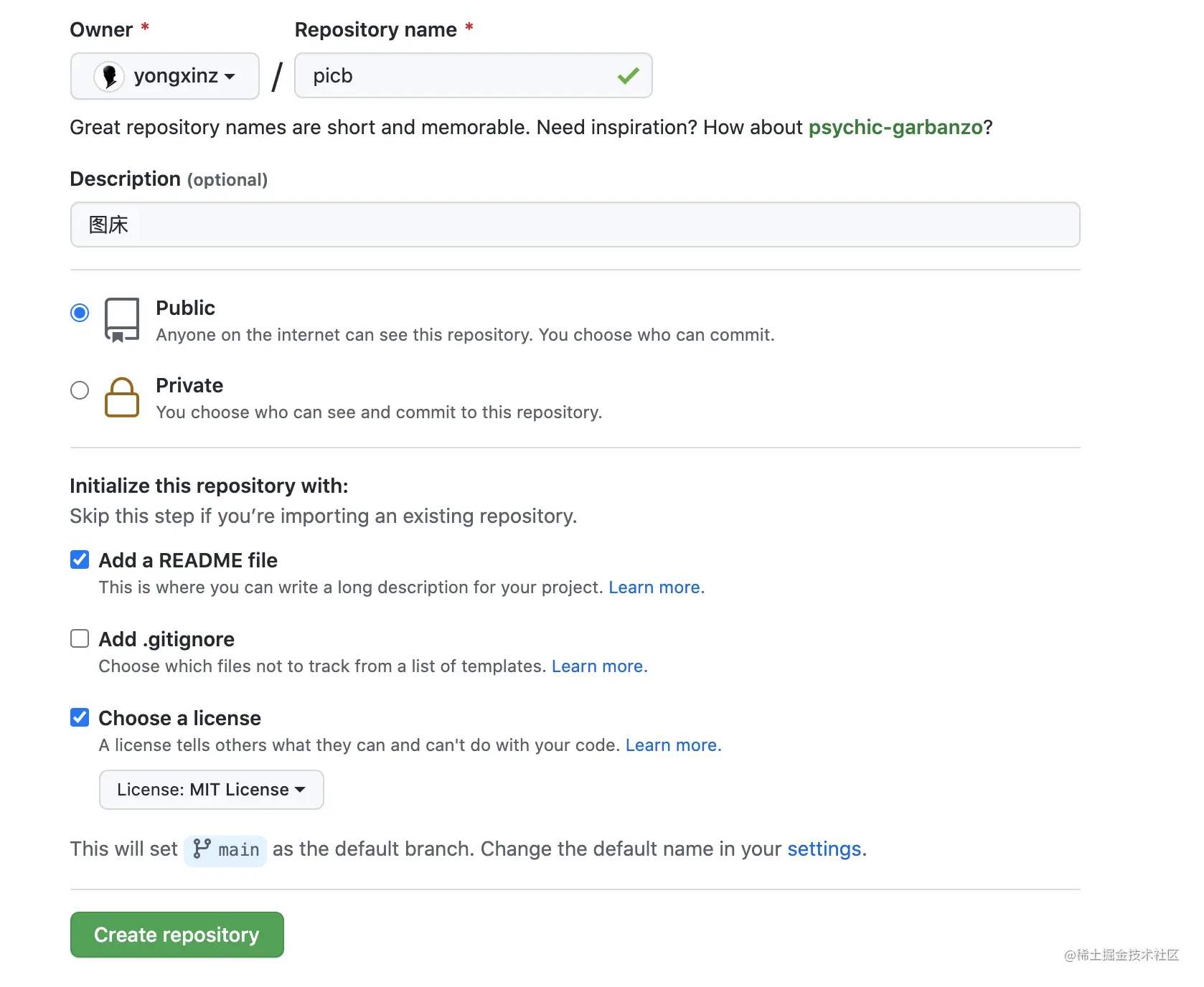
Task: Open the settings link for default branch
Action: [824, 849]
